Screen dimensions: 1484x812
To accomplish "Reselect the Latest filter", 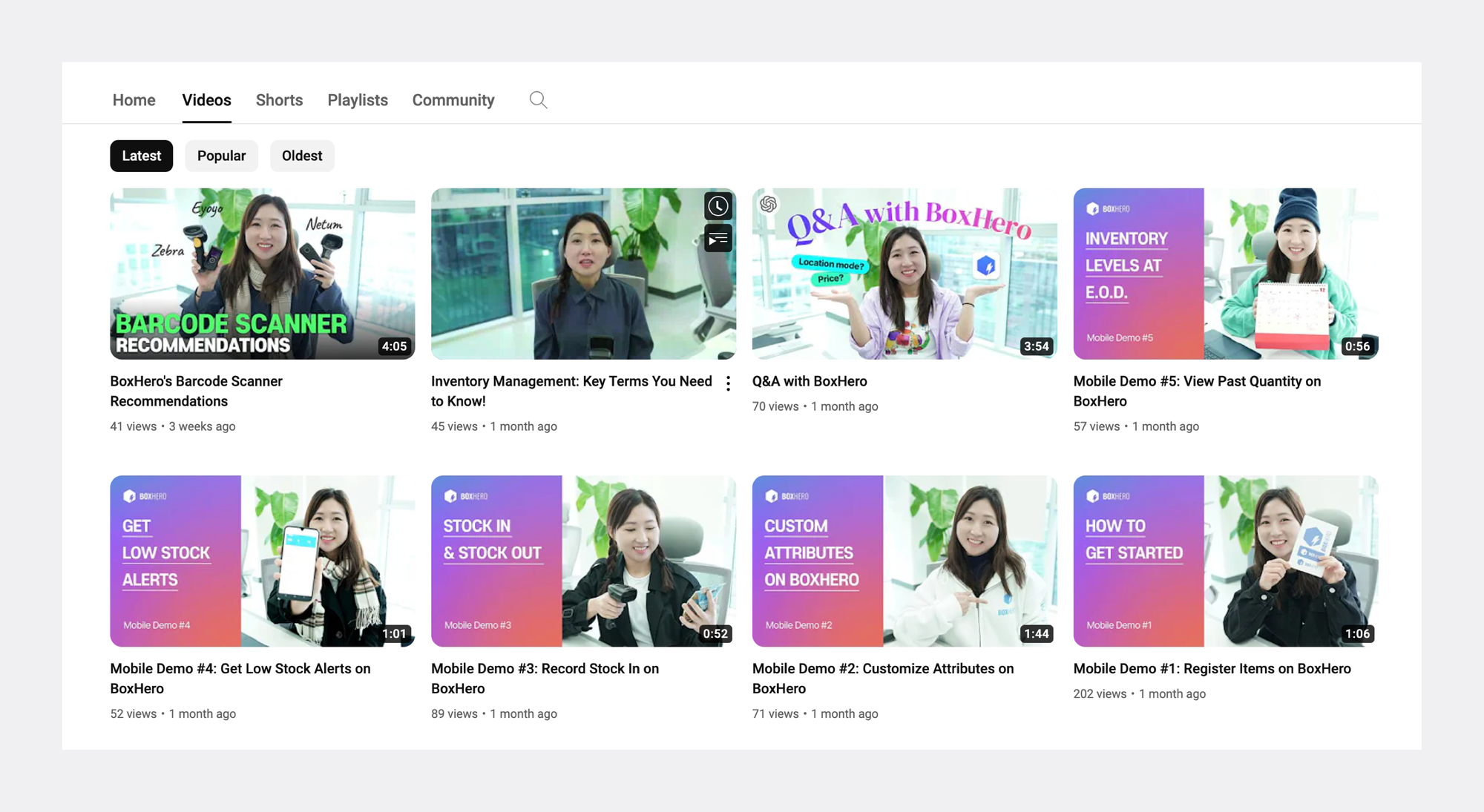I will [x=141, y=156].
